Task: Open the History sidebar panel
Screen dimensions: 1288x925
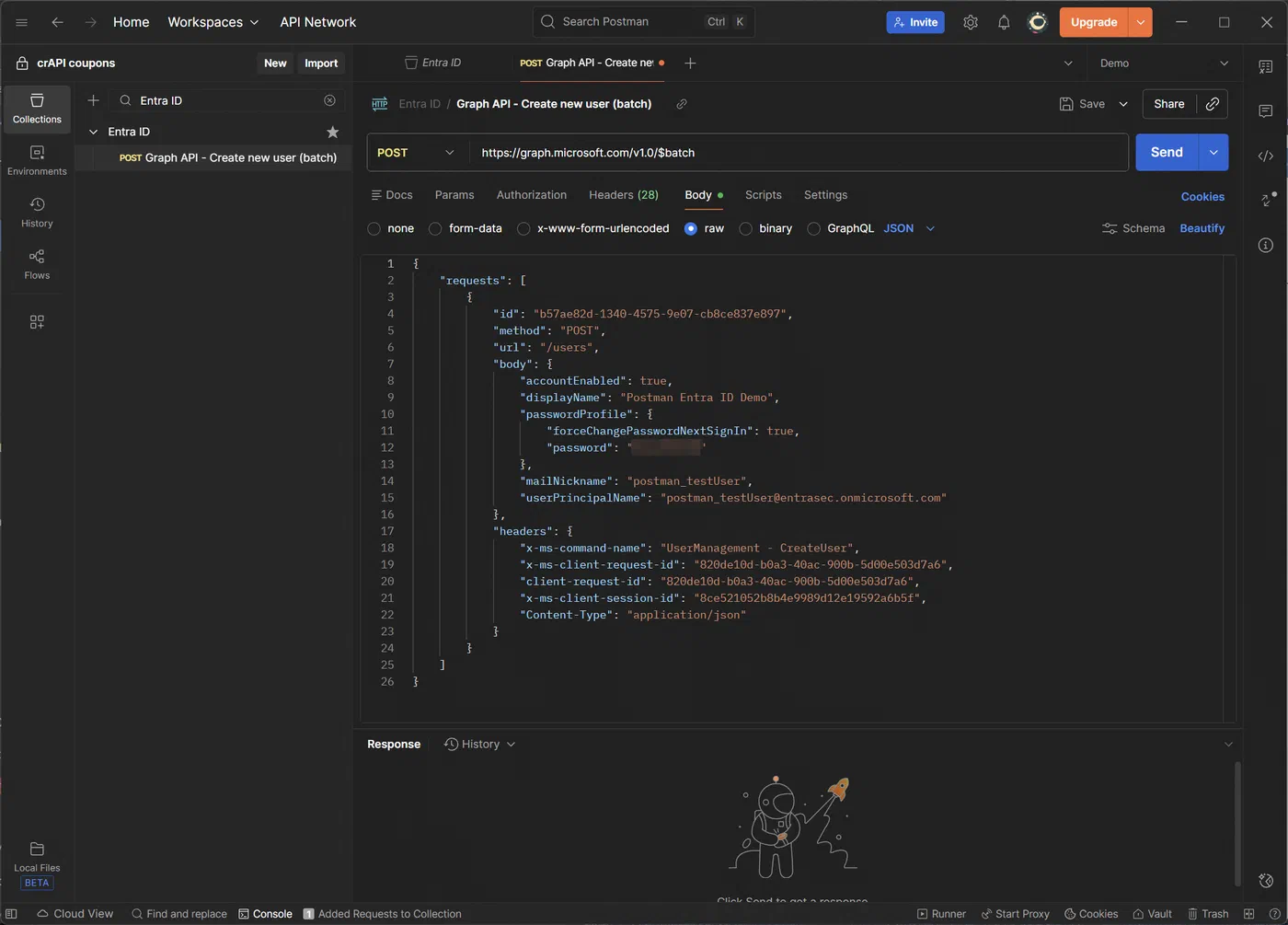Action: (x=37, y=213)
